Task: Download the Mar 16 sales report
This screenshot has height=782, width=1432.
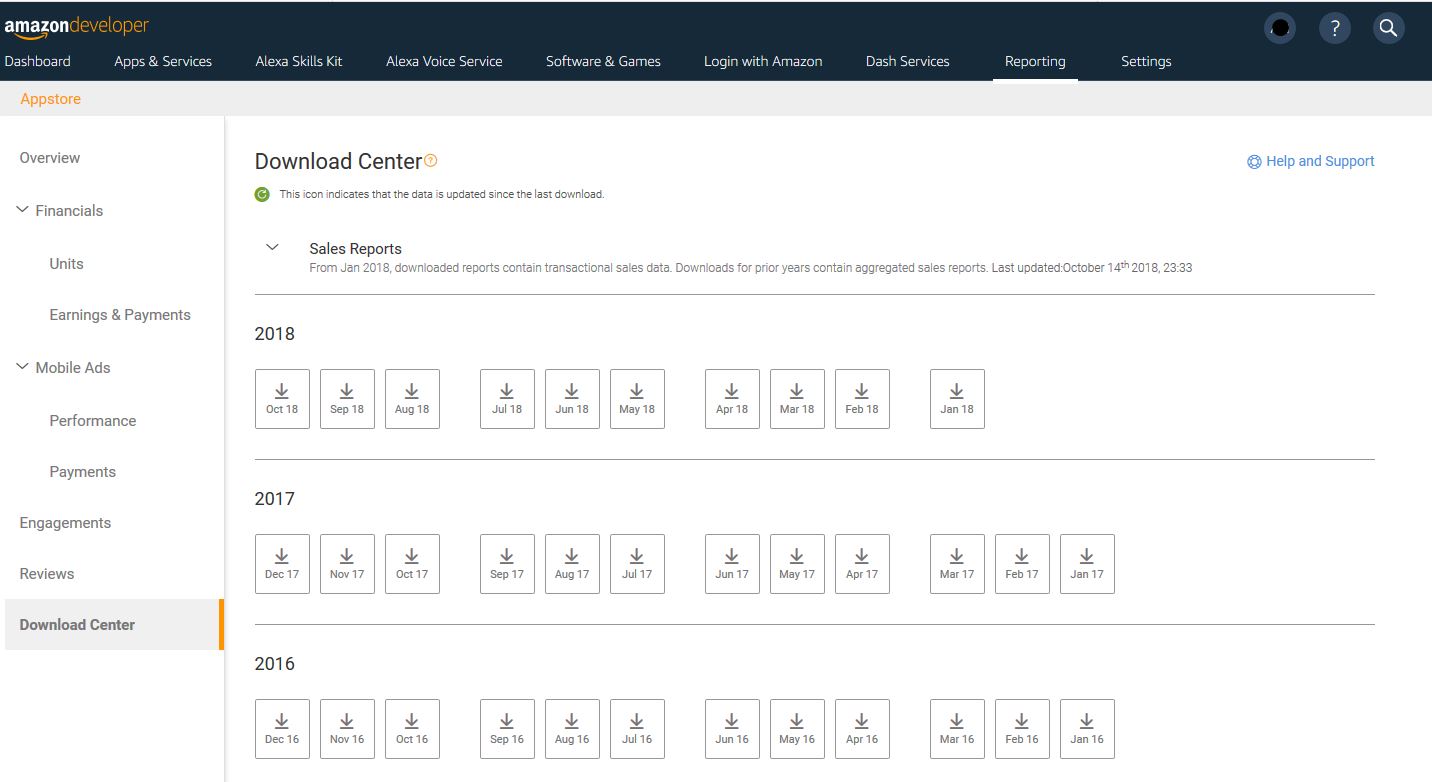Action: pyautogui.click(x=957, y=729)
